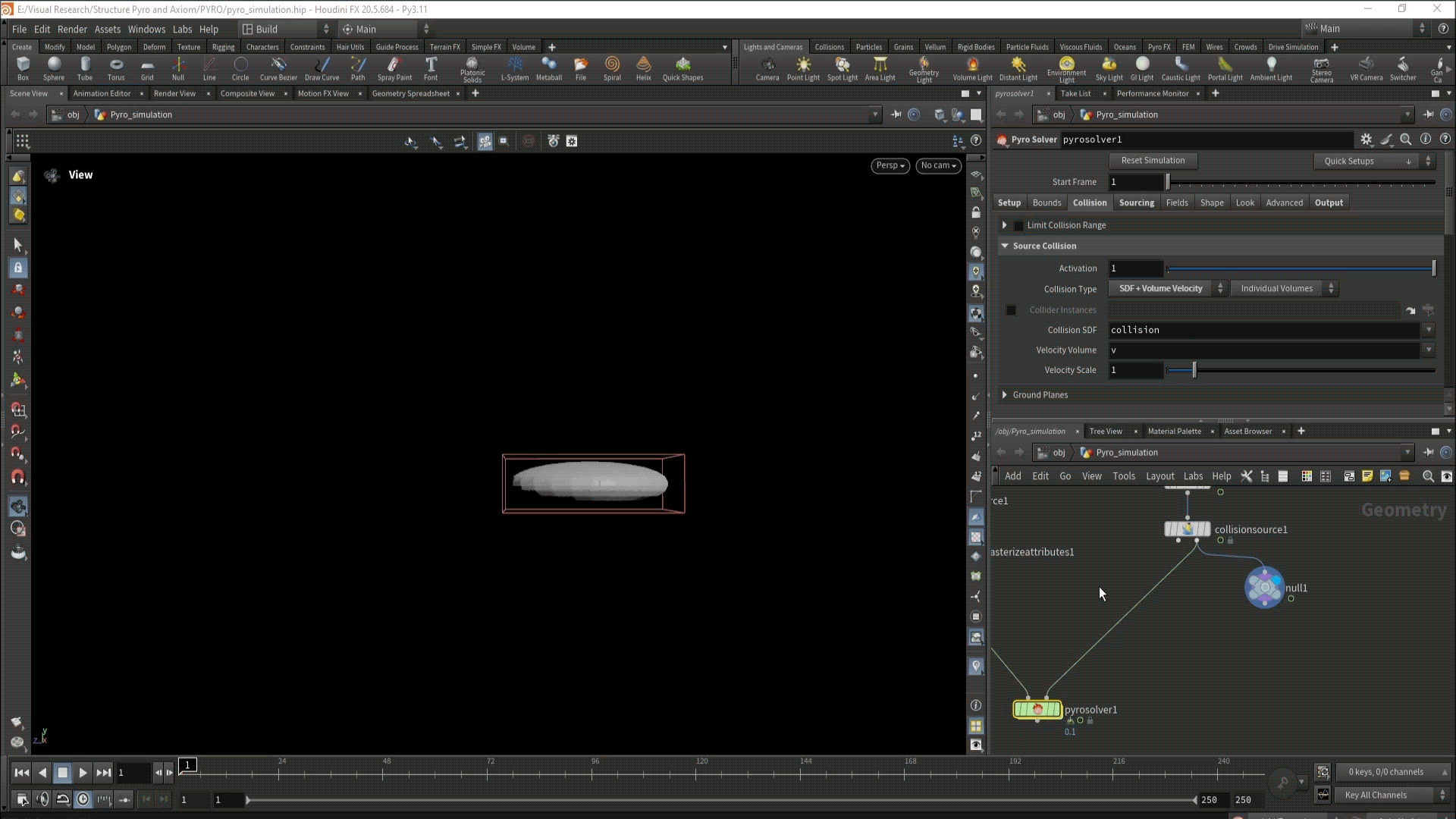Enable the Collider Instances checkbox
1456x819 pixels.
pyautogui.click(x=1011, y=310)
